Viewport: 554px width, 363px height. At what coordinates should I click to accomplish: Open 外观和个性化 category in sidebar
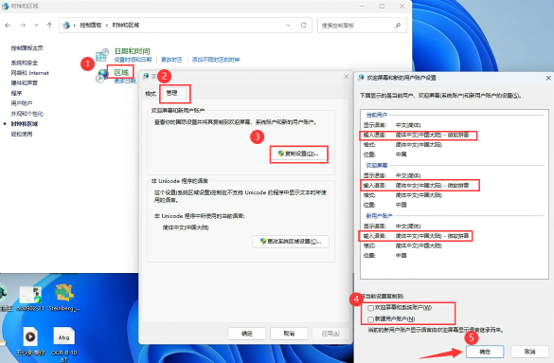pyautogui.click(x=27, y=113)
